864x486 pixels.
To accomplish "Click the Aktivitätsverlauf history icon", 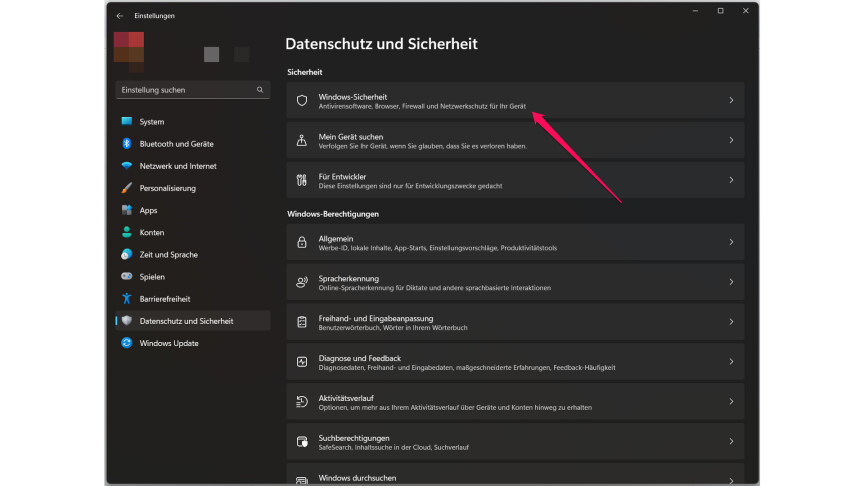I will click(302, 402).
